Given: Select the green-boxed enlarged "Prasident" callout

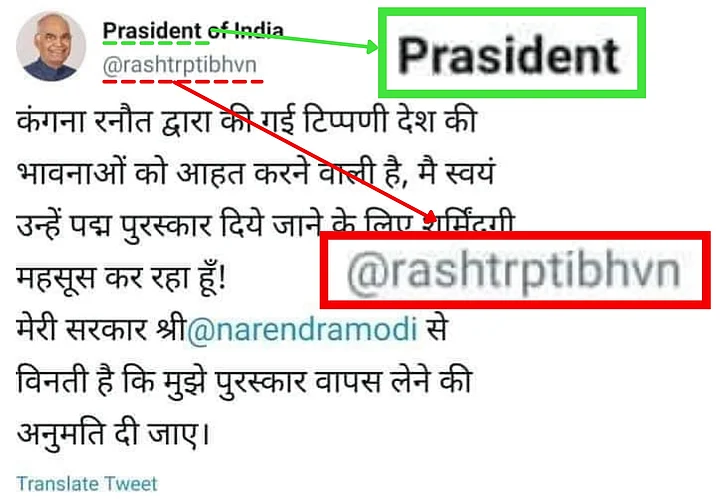Looking at the screenshot, I should tap(512, 53).
